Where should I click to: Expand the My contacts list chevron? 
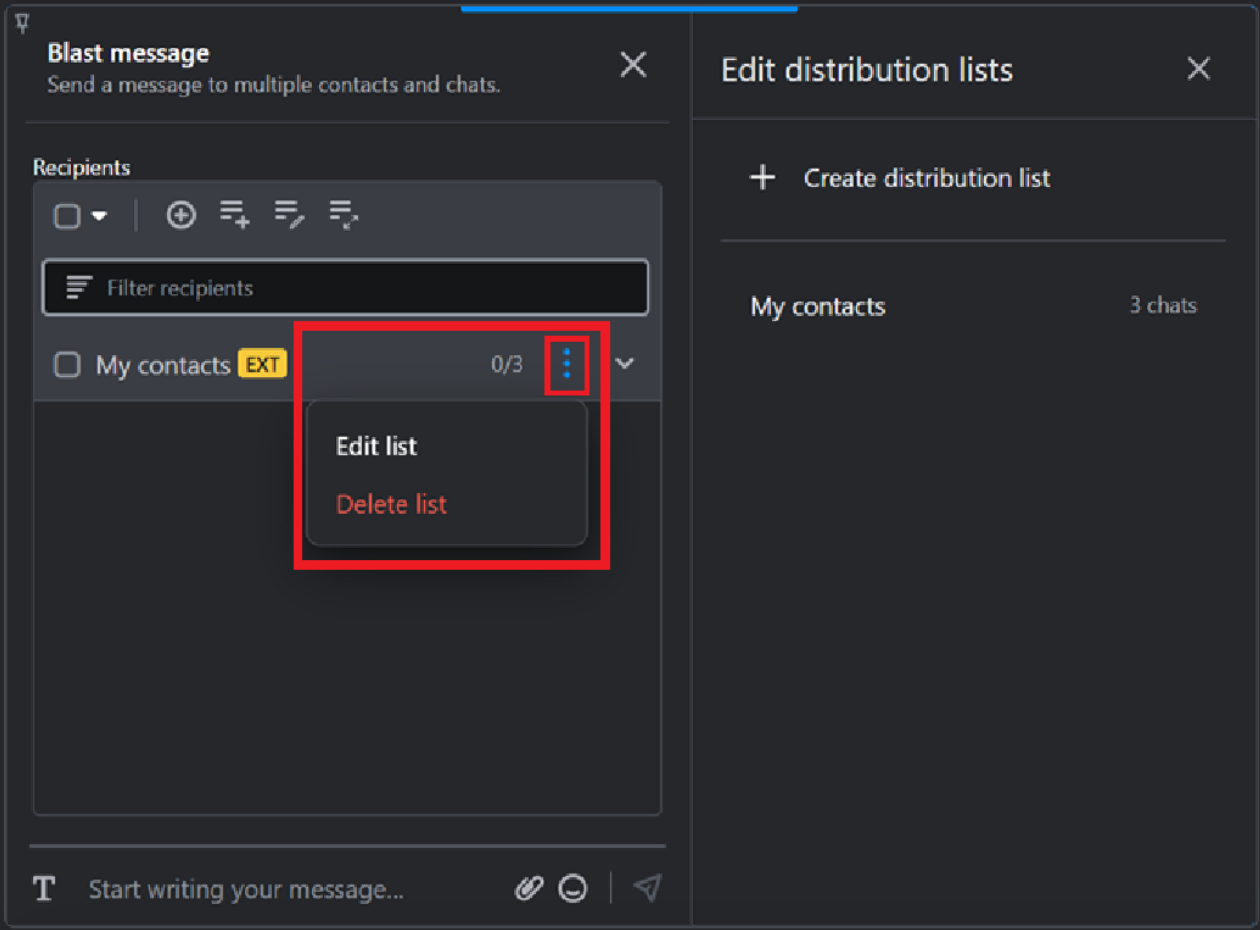pos(625,363)
